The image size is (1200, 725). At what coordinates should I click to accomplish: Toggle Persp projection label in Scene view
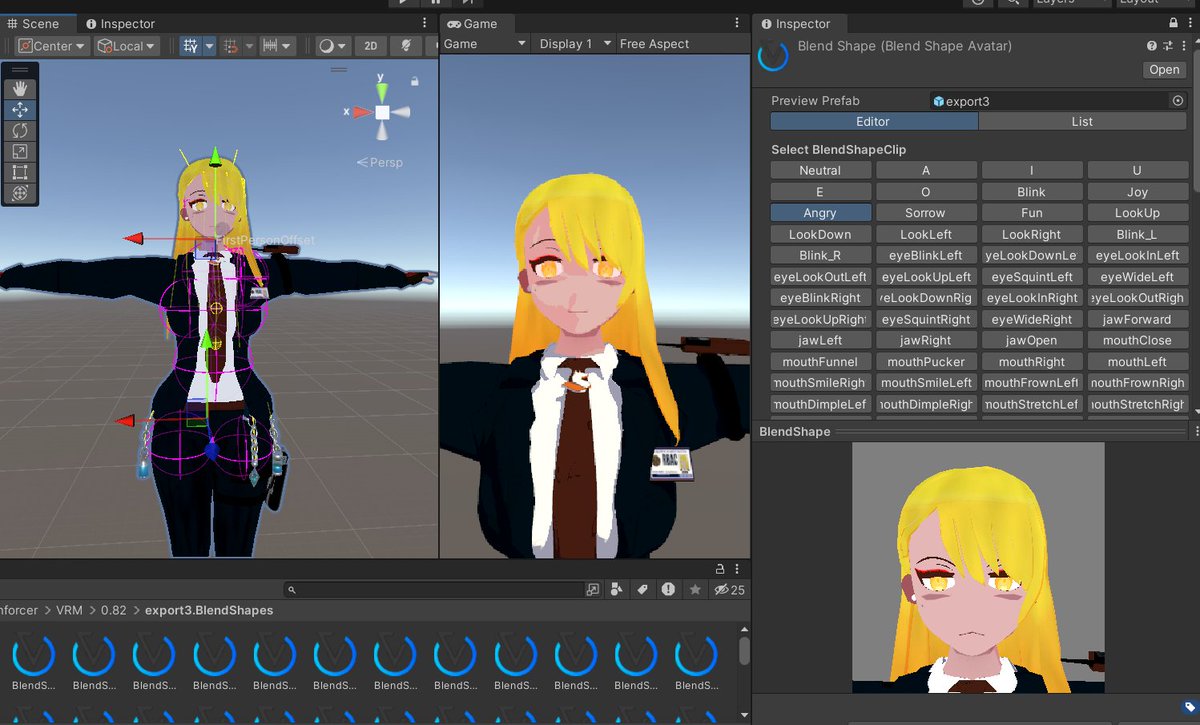click(380, 162)
